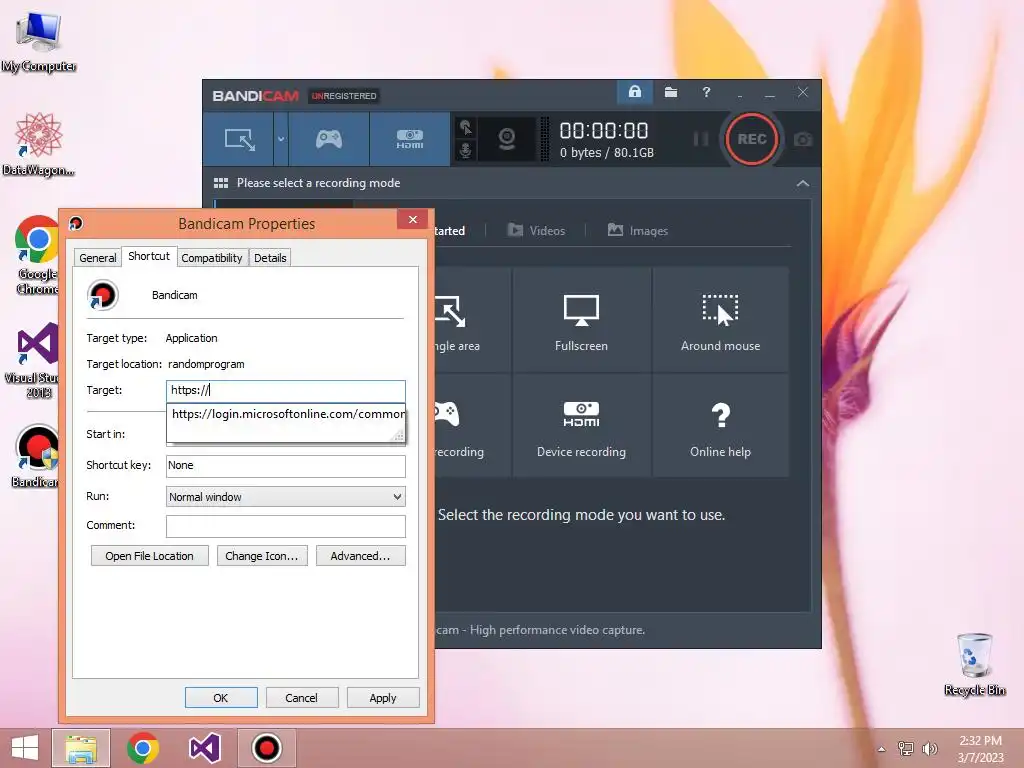The width and height of the screenshot is (1024, 768).
Task: Open Chrome from the taskbar
Action: pos(143,748)
